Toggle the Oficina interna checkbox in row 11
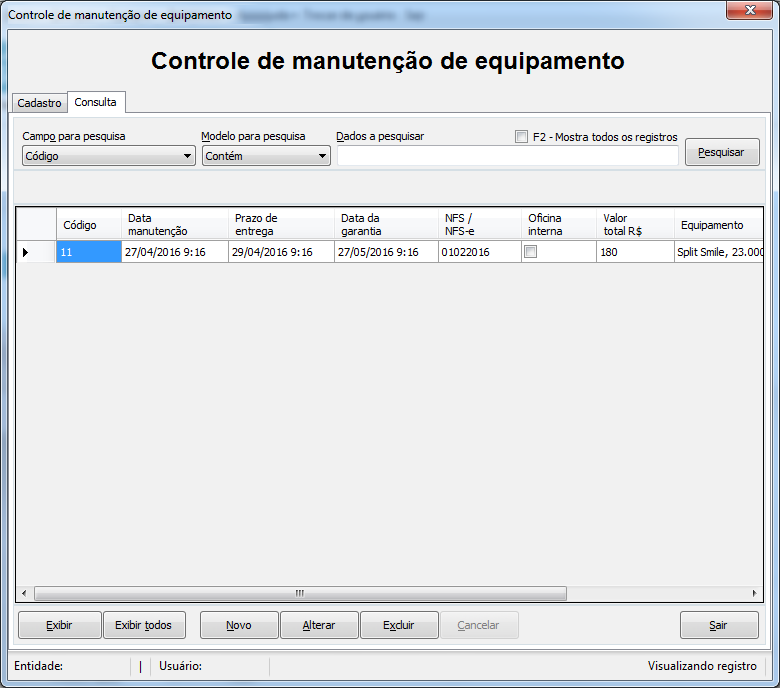Image resolution: width=780 pixels, height=688 pixels. click(x=531, y=252)
